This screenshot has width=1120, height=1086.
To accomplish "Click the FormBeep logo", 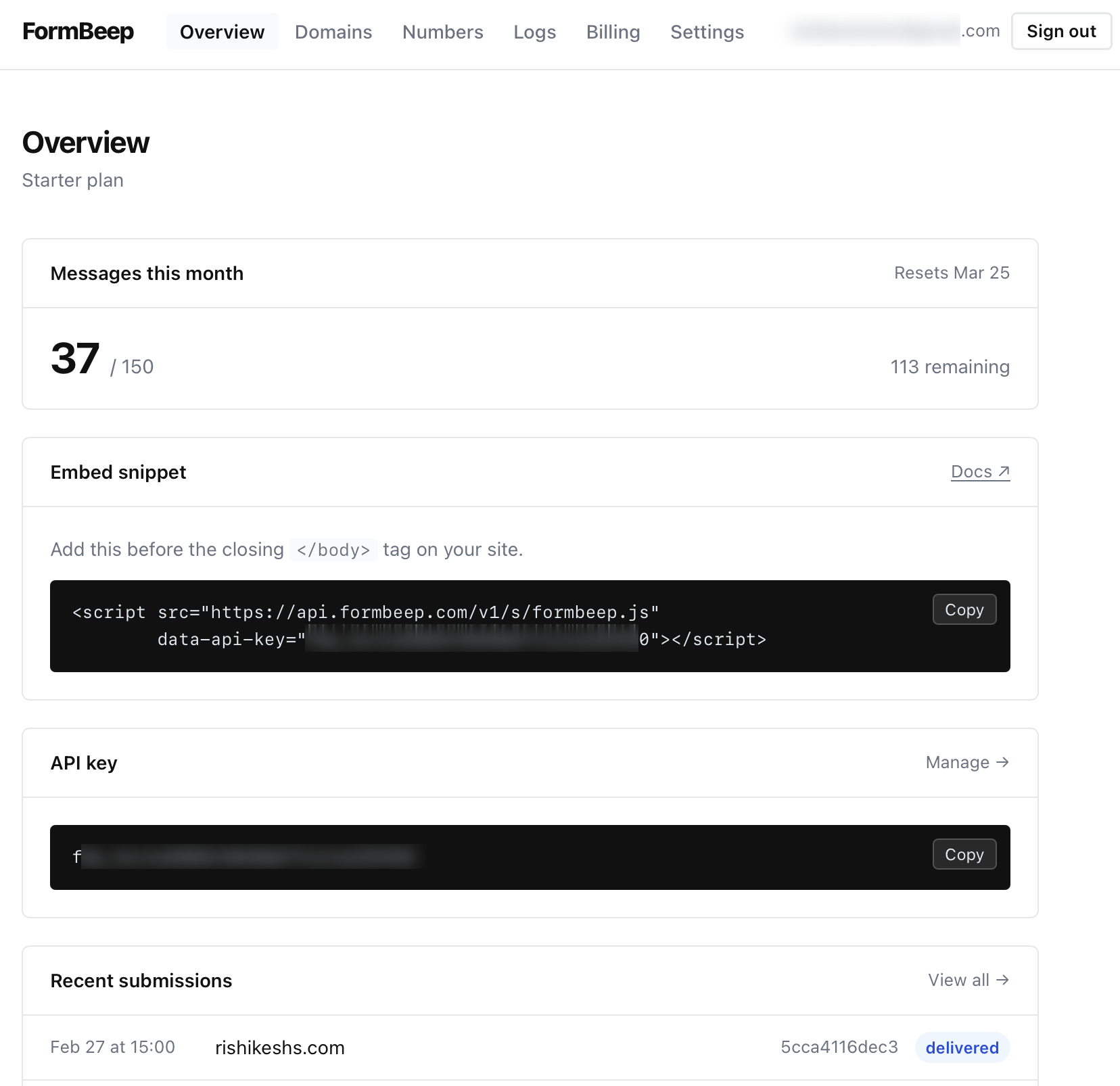I will point(77,31).
